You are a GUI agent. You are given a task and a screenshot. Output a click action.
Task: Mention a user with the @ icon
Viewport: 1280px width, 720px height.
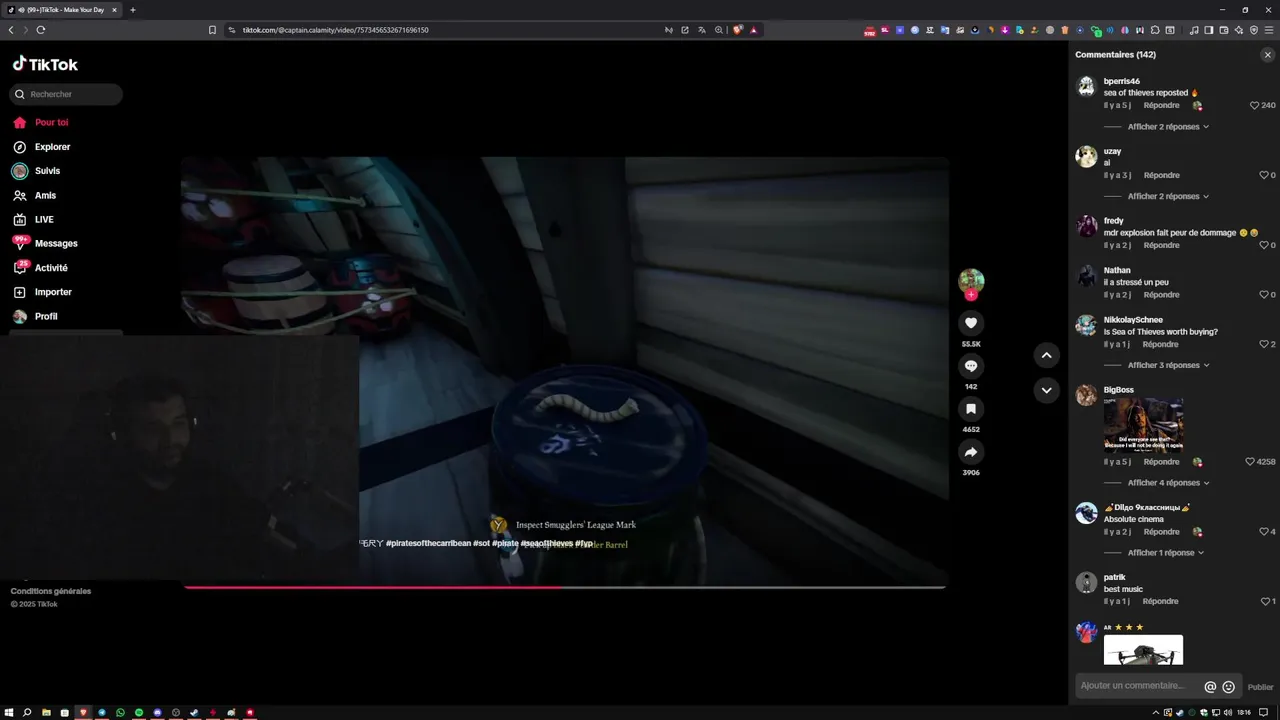coord(1210,687)
